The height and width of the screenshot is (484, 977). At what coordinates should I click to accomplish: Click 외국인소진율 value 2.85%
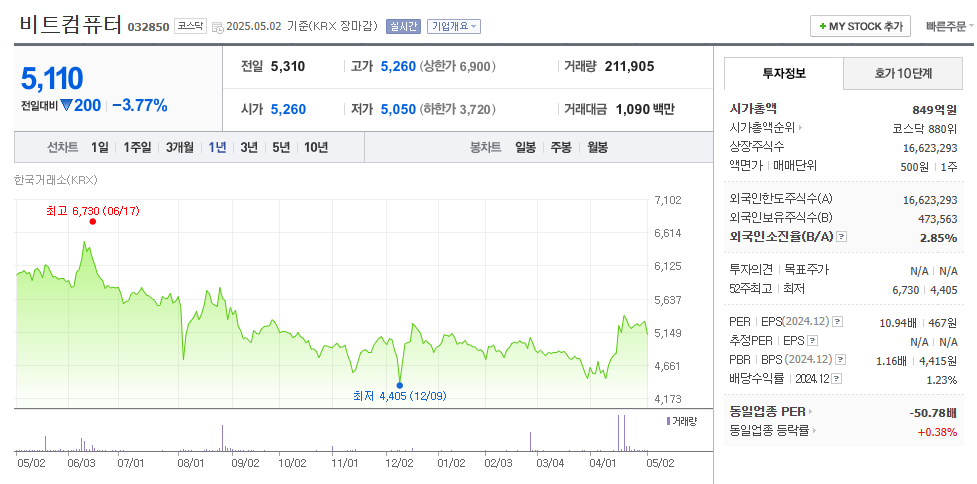click(x=938, y=237)
